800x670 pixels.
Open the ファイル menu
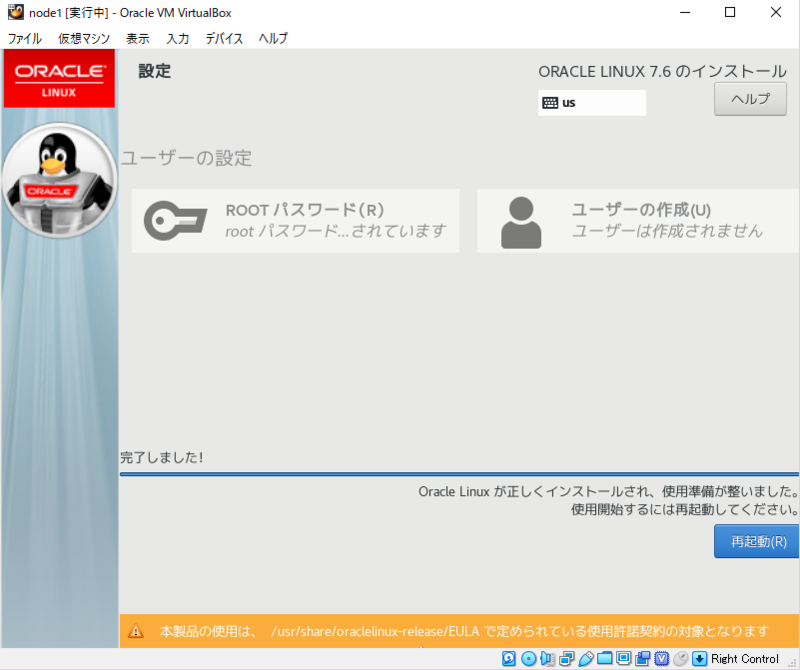24,39
